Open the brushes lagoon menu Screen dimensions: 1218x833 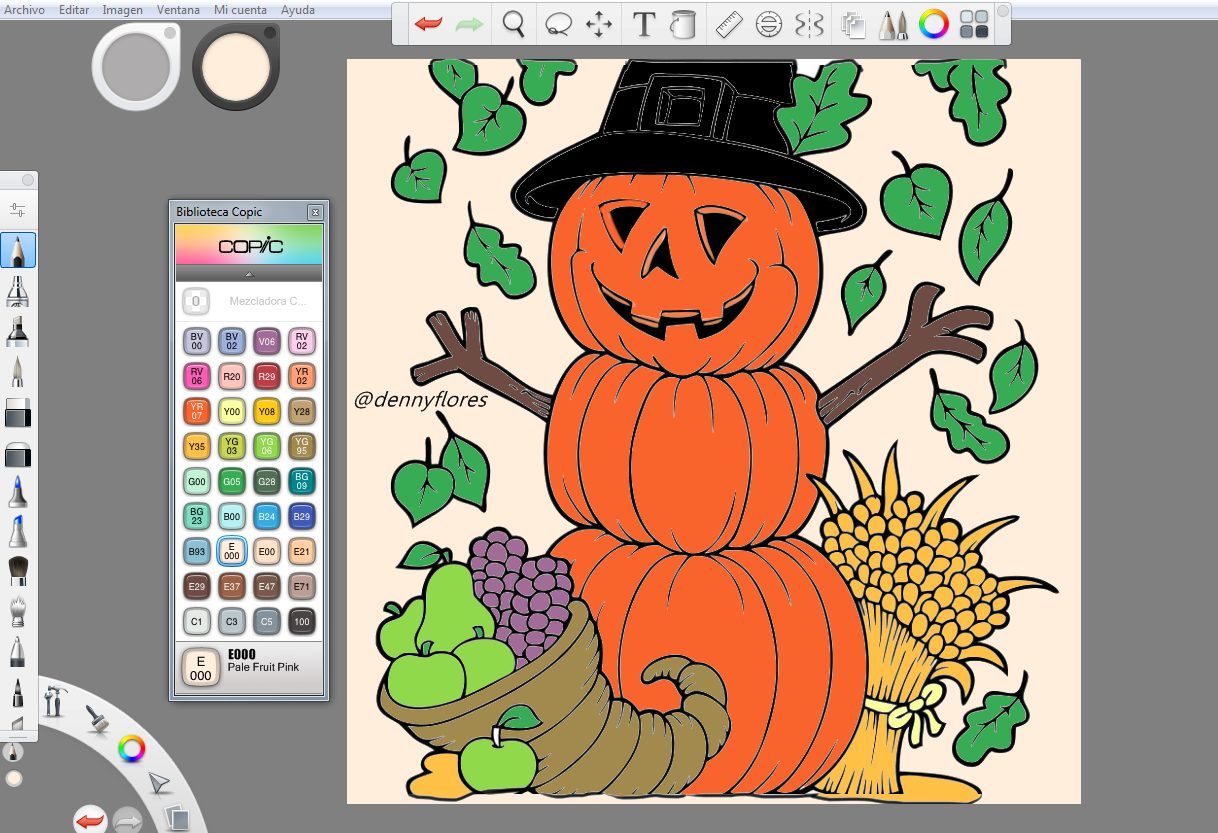click(96, 719)
